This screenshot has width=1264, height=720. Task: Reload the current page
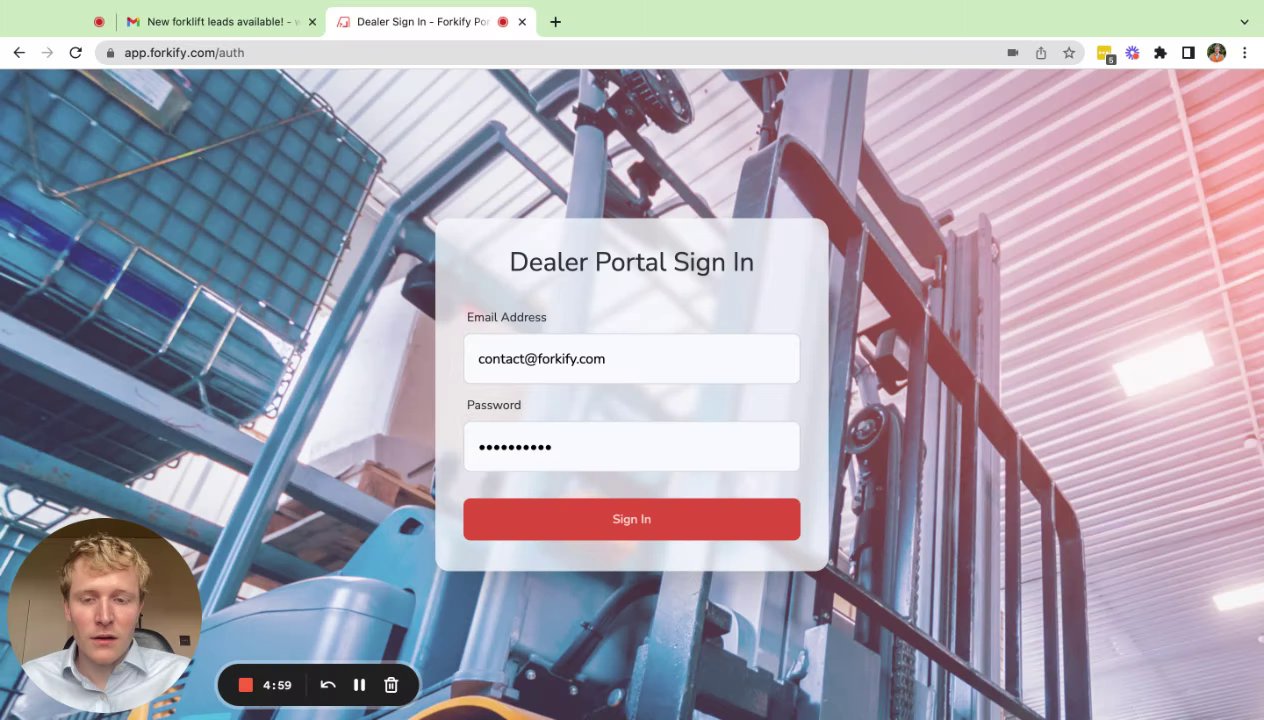[75, 52]
